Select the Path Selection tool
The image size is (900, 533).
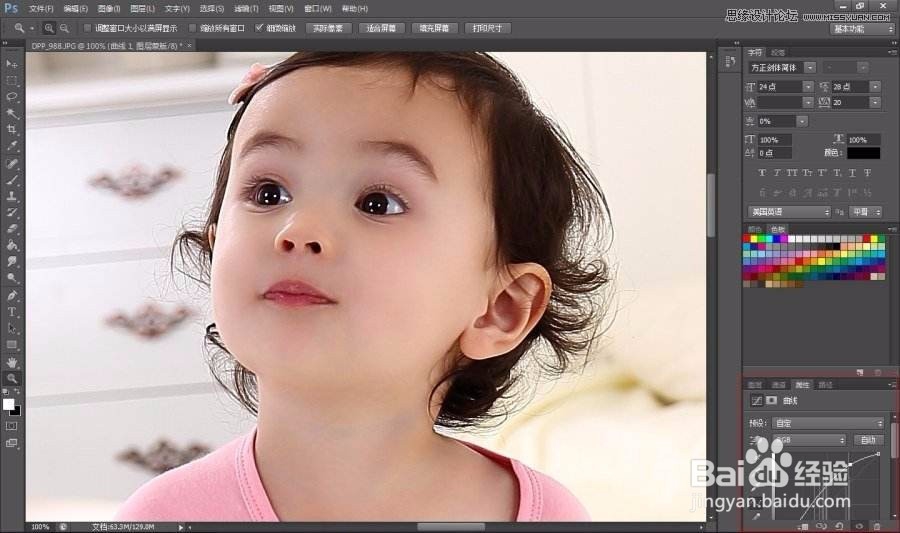point(11,329)
